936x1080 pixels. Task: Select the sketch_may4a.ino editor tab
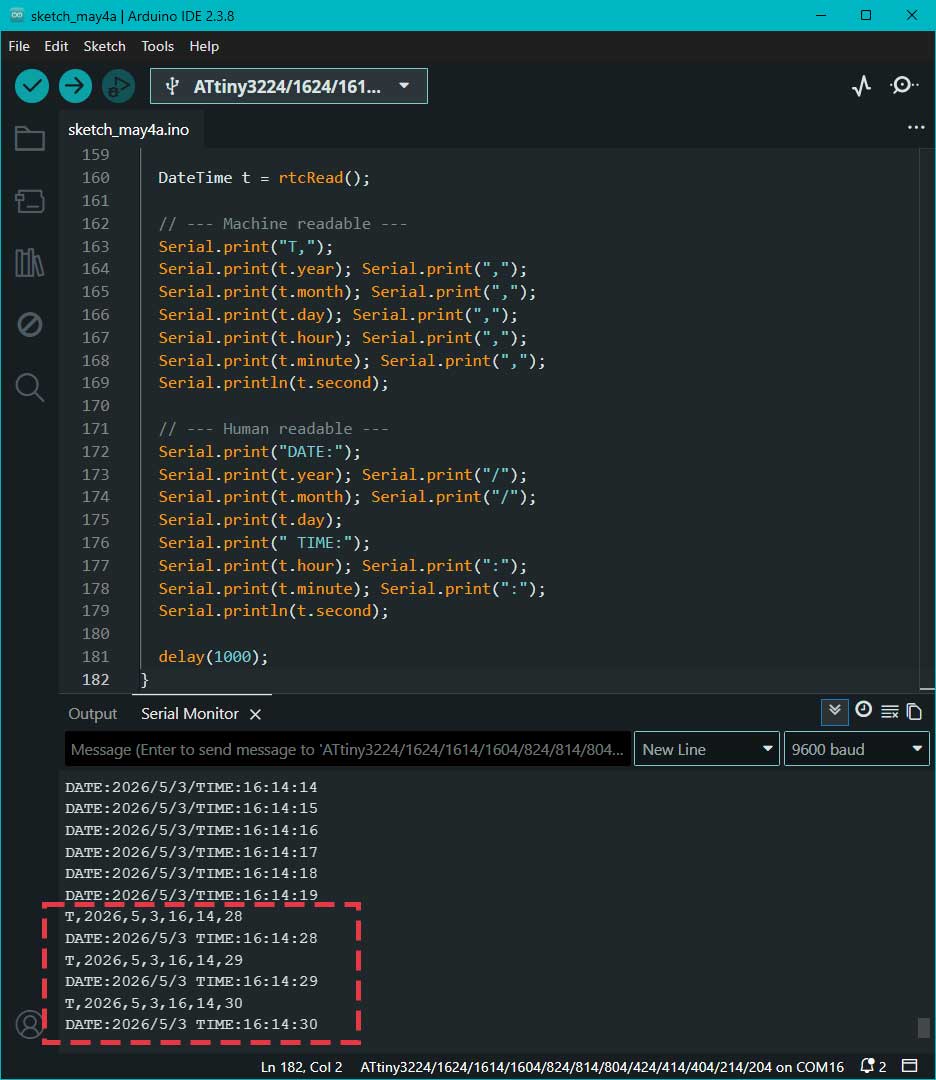click(x=128, y=129)
